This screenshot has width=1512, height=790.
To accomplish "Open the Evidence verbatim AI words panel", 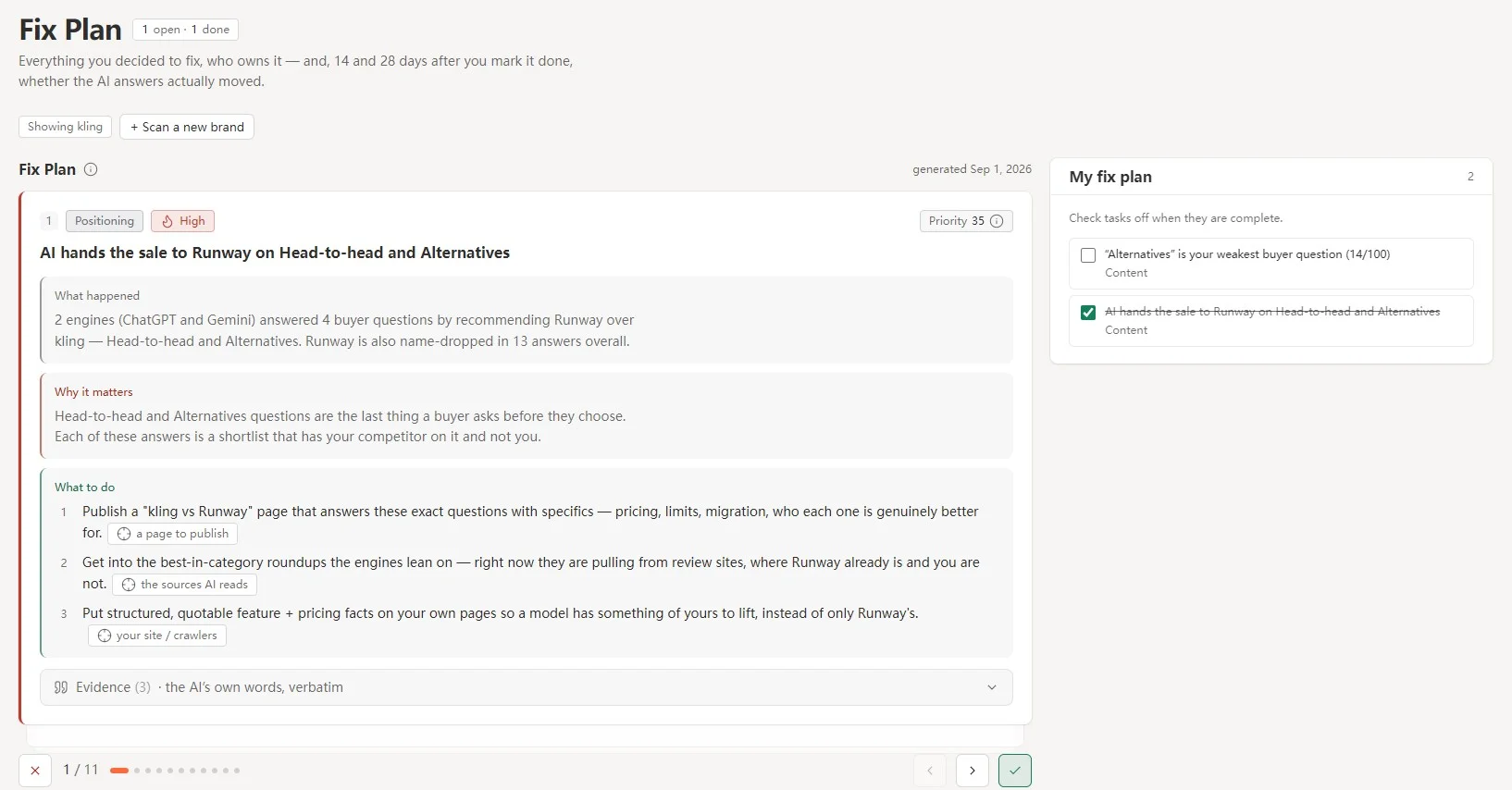I will click(x=527, y=687).
